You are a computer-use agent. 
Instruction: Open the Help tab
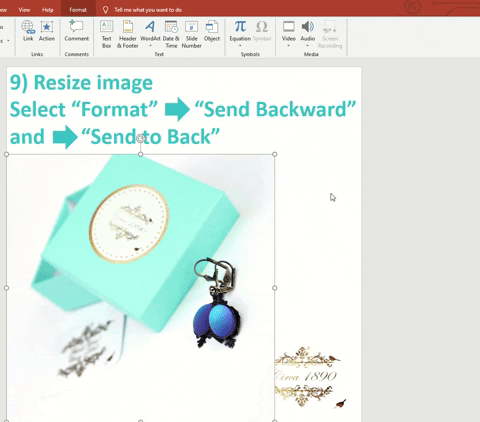pos(47,10)
